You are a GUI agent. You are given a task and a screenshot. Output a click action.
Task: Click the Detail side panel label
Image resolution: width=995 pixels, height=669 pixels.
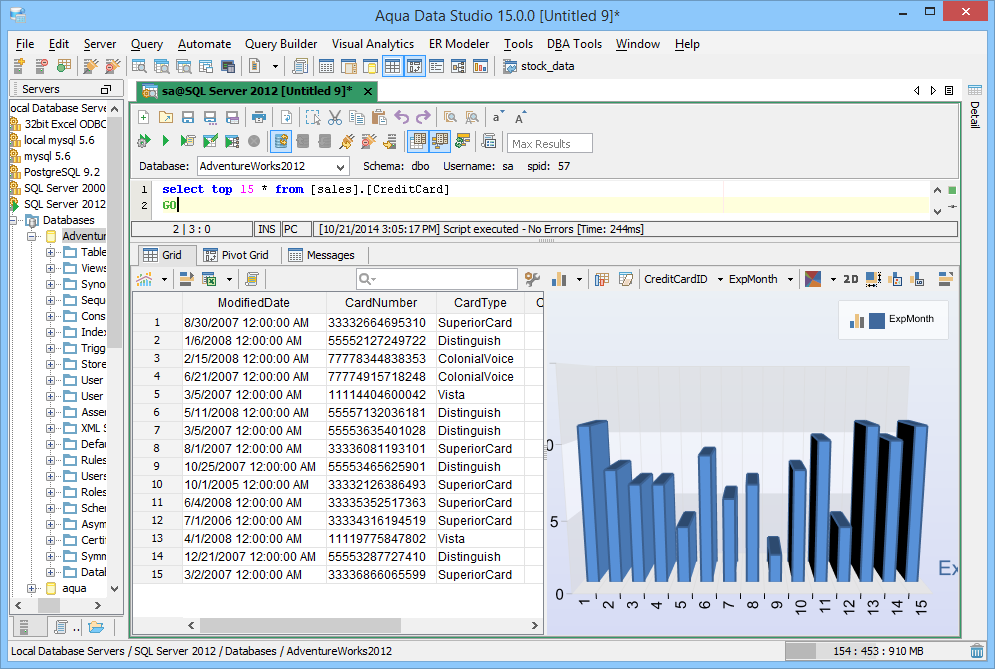click(975, 117)
